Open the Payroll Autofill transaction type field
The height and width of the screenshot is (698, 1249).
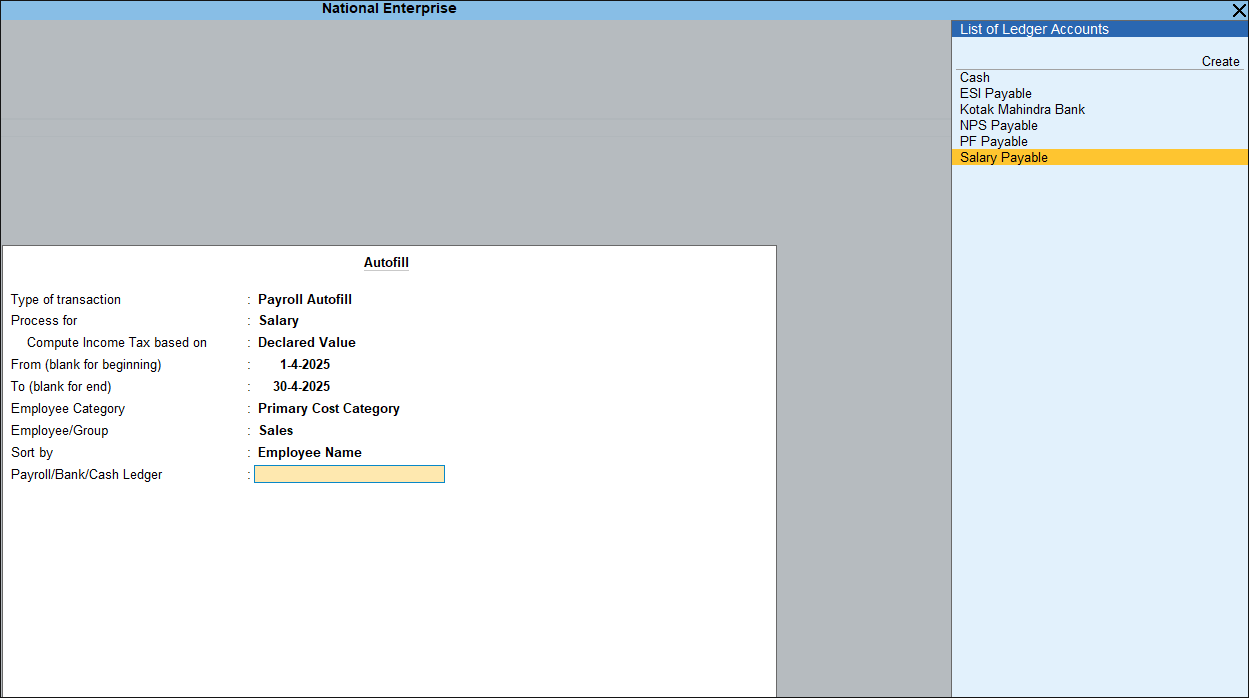pos(305,300)
